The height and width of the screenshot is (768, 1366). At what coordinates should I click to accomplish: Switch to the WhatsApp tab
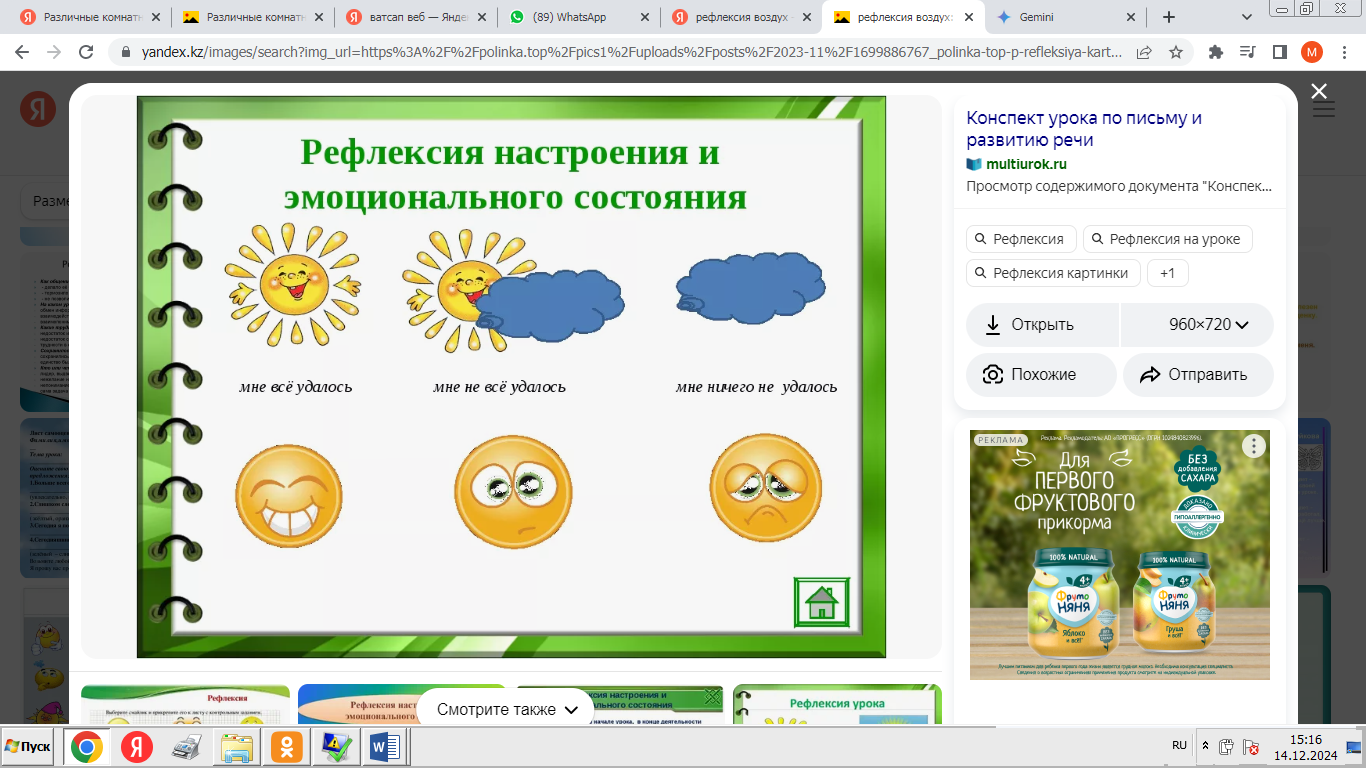click(x=570, y=17)
